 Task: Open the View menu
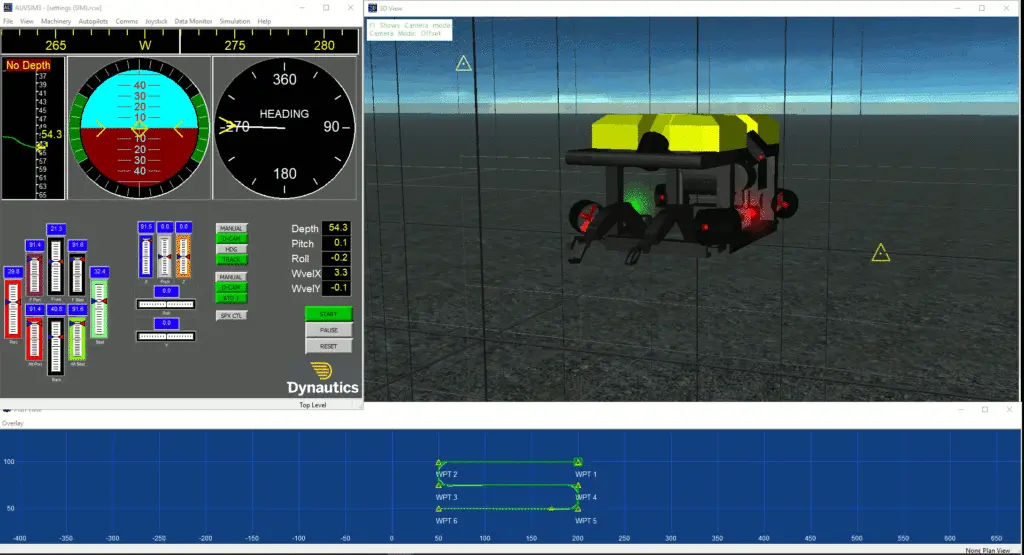pos(27,22)
